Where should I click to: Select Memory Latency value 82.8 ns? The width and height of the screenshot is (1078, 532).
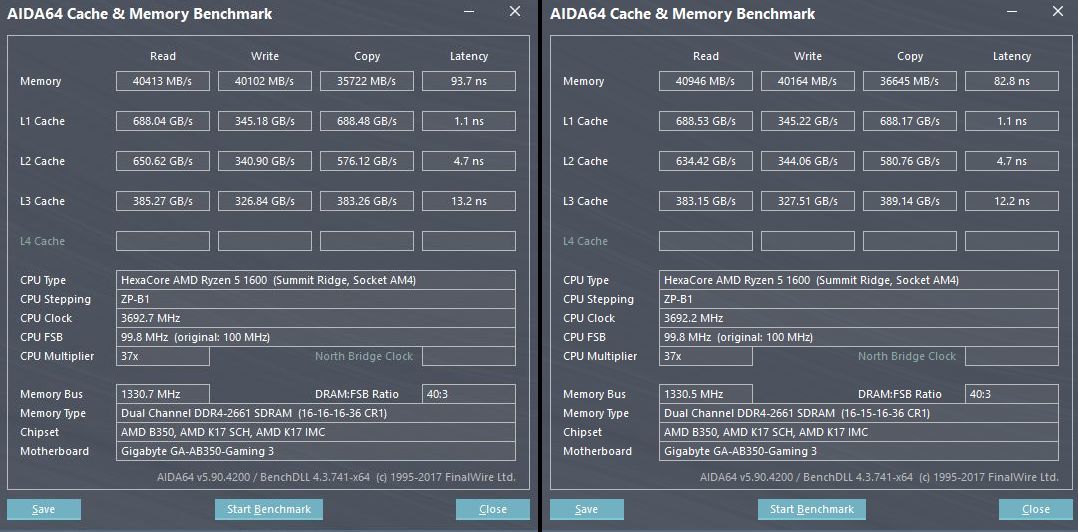(x=1012, y=81)
